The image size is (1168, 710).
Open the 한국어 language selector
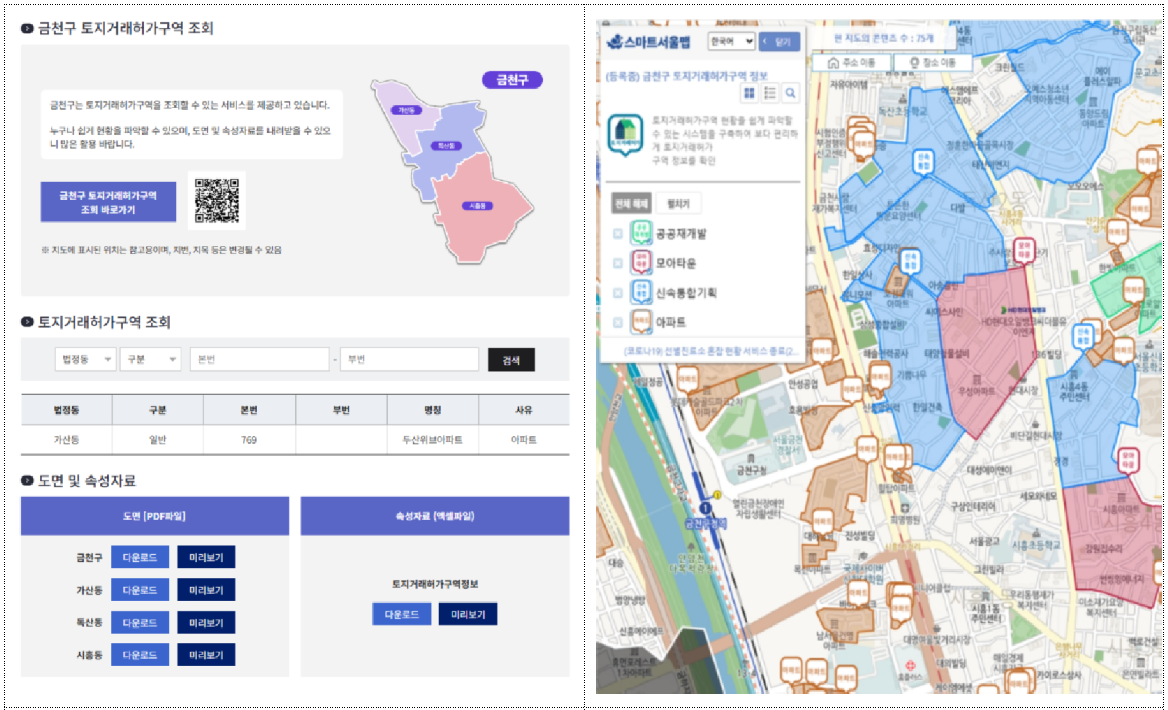[x=730, y=41]
